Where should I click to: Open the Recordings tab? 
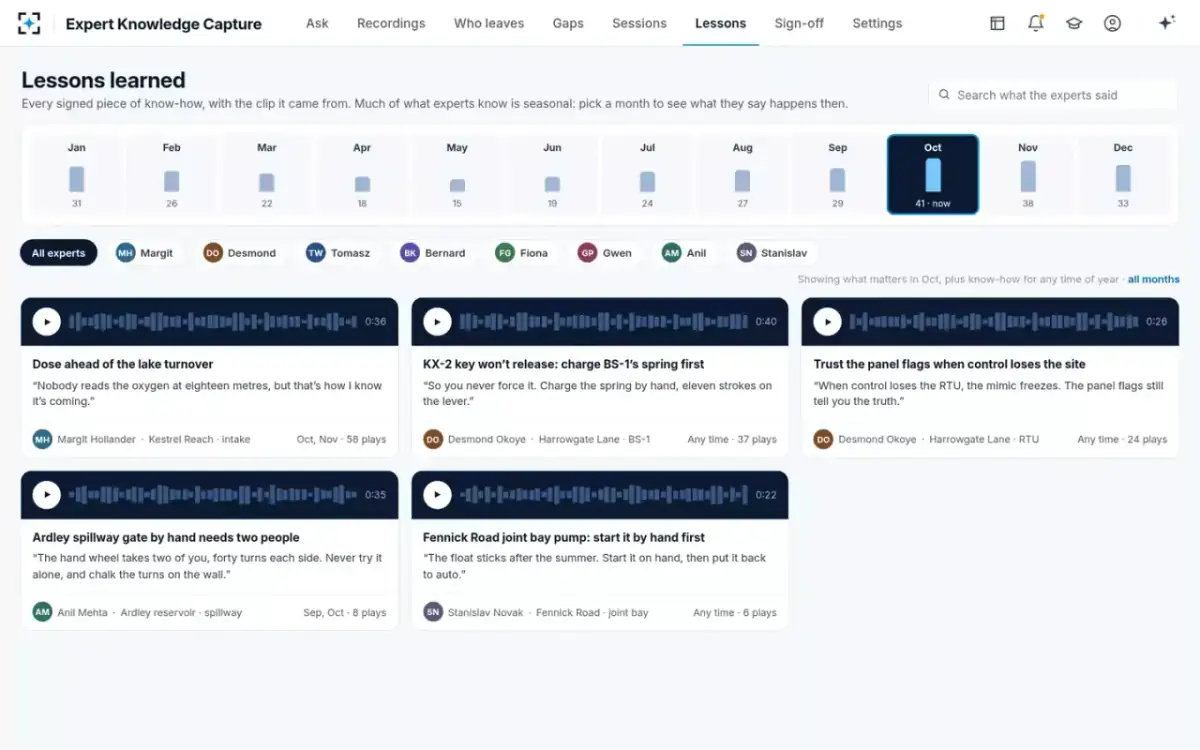coord(391,23)
